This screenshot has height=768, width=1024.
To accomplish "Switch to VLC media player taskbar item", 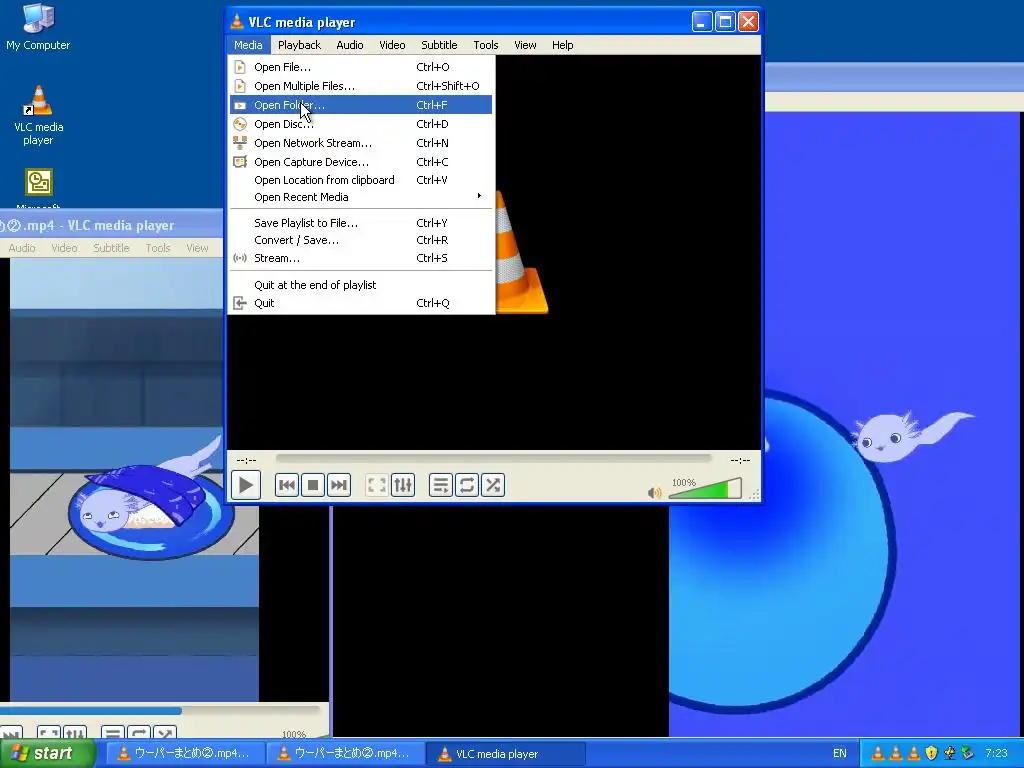I will 506,754.
